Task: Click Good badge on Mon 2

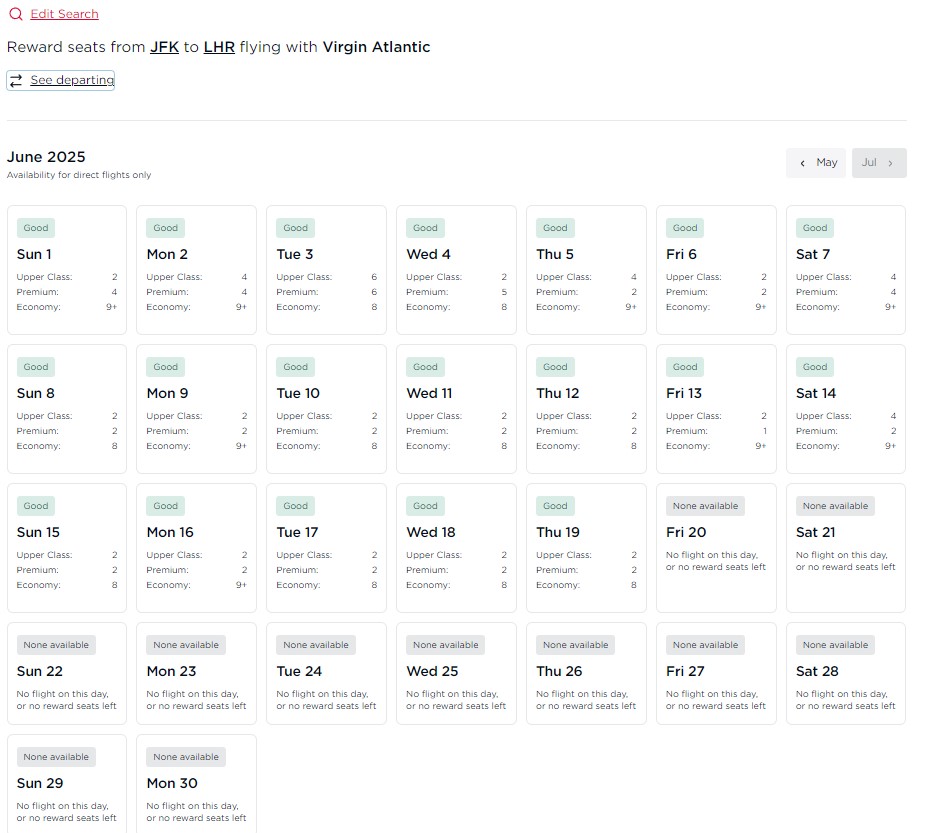Action: click(x=166, y=228)
